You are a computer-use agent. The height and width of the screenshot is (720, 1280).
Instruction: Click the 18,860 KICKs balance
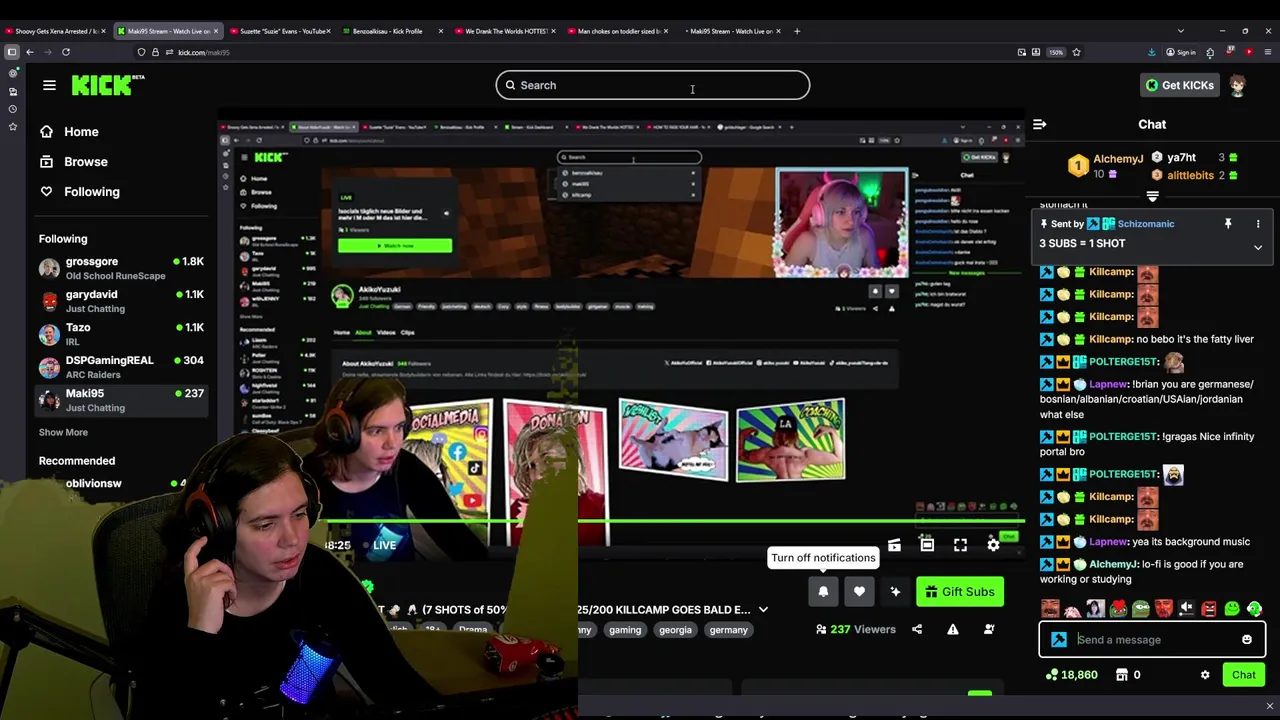pyautogui.click(x=1072, y=675)
